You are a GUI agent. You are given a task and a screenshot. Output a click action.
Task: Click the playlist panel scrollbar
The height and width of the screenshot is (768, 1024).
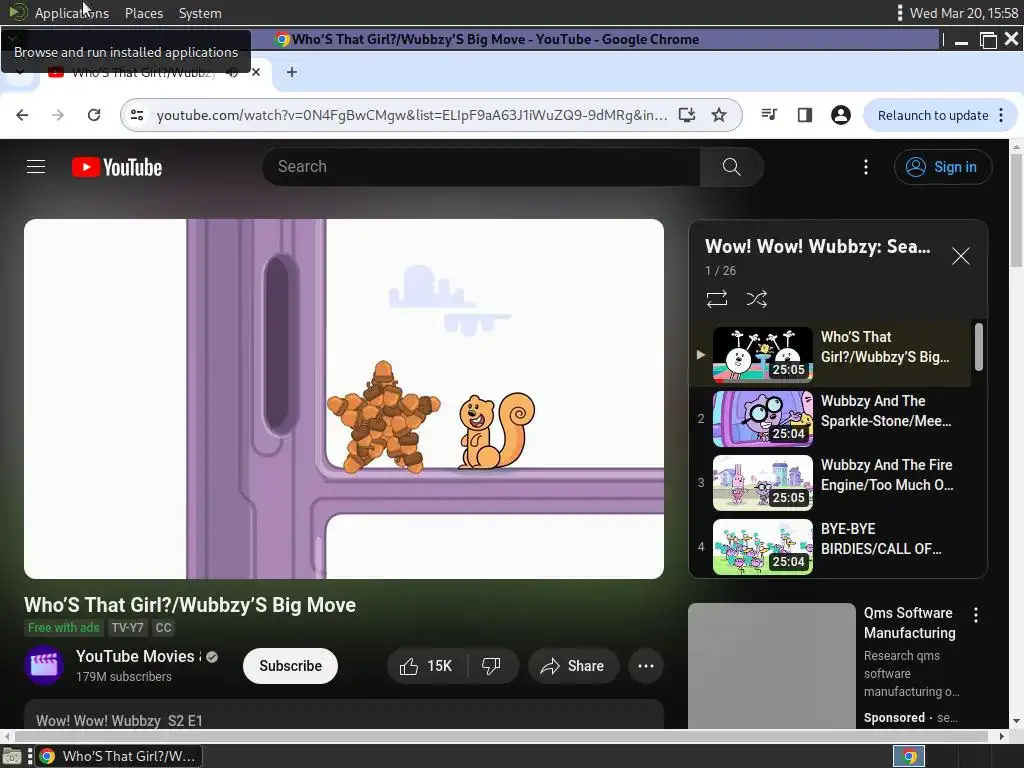pyautogui.click(x=978, y=347)
